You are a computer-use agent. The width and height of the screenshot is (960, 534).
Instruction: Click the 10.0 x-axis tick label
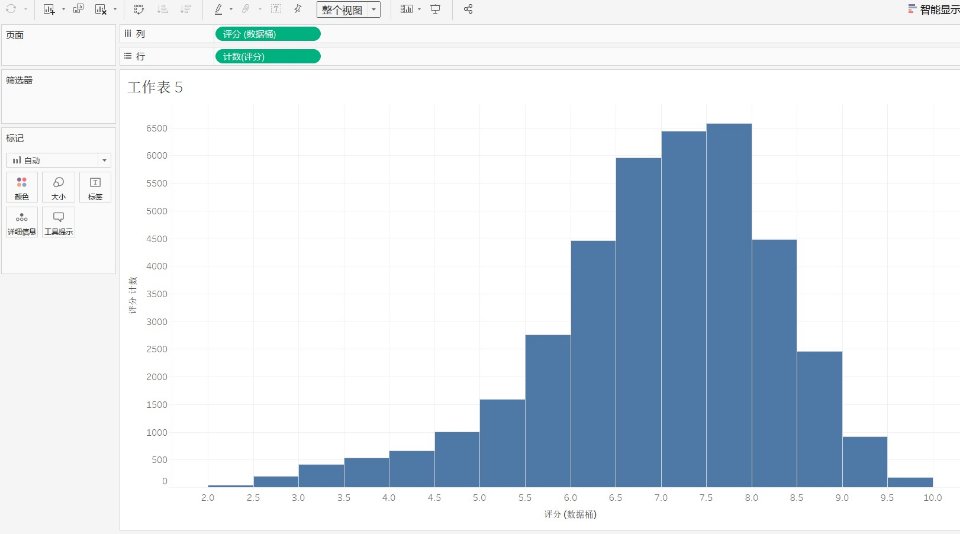pyautogui.click(x=932, y=498)
